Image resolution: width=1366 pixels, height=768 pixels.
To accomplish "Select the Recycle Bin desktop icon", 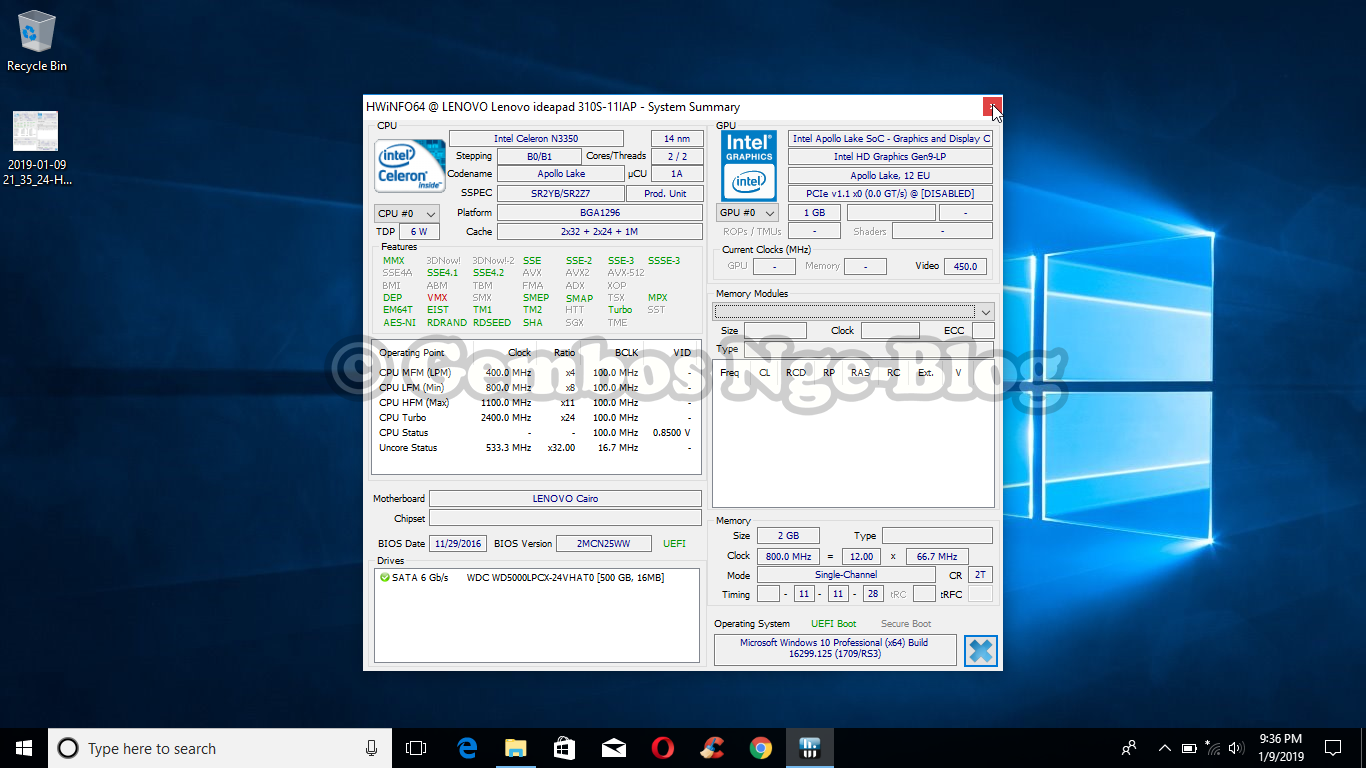I will (x=37, y=42).
